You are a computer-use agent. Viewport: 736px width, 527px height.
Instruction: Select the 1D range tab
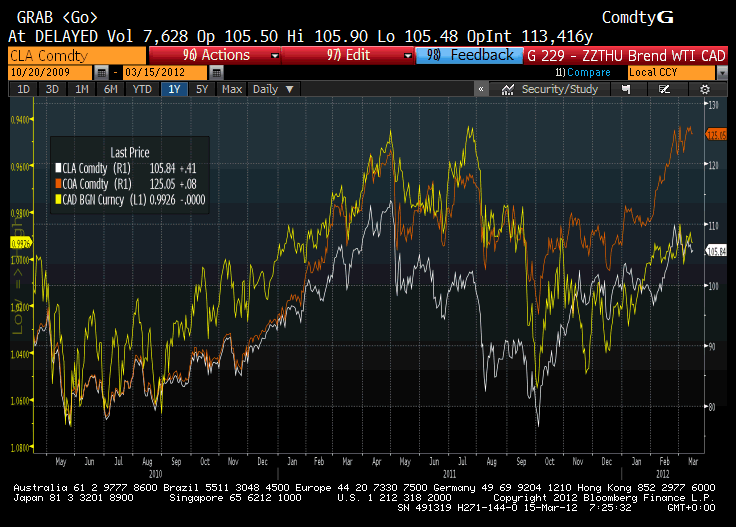pos(23,89)
